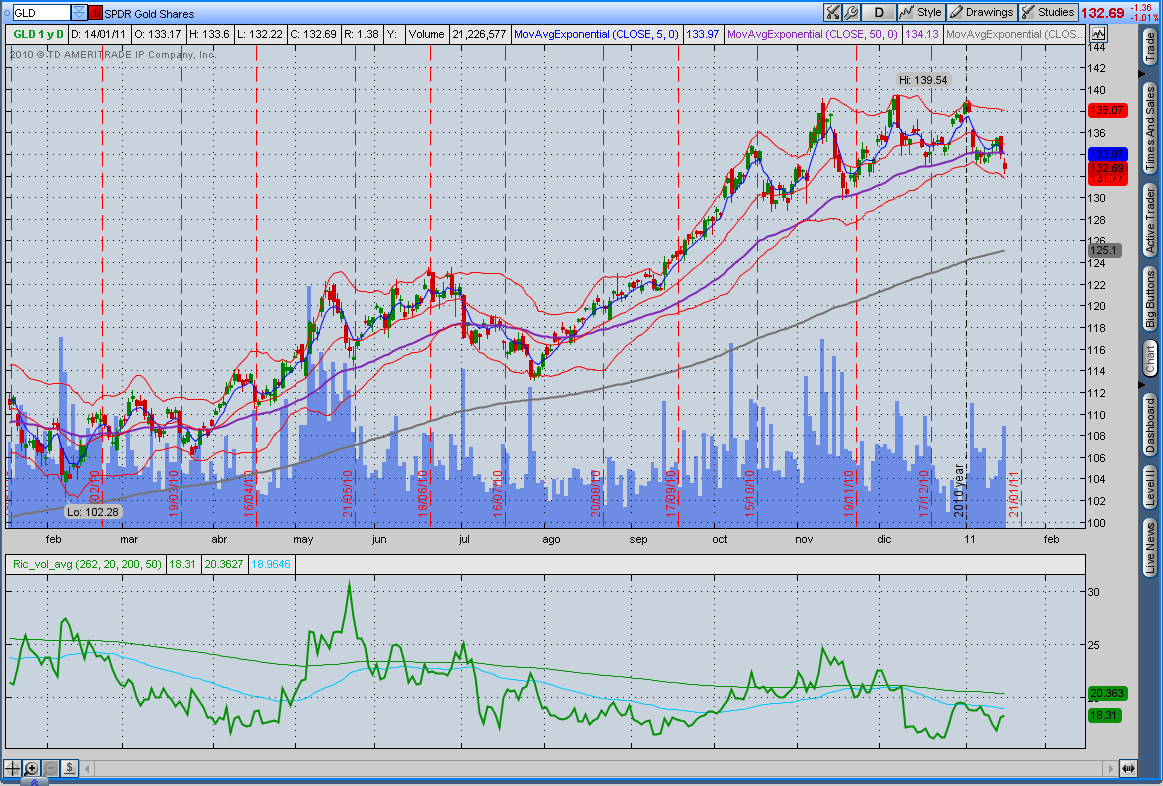Toggle the dollar price-axis icon
1163x786 pixels.
click(69, 768)
